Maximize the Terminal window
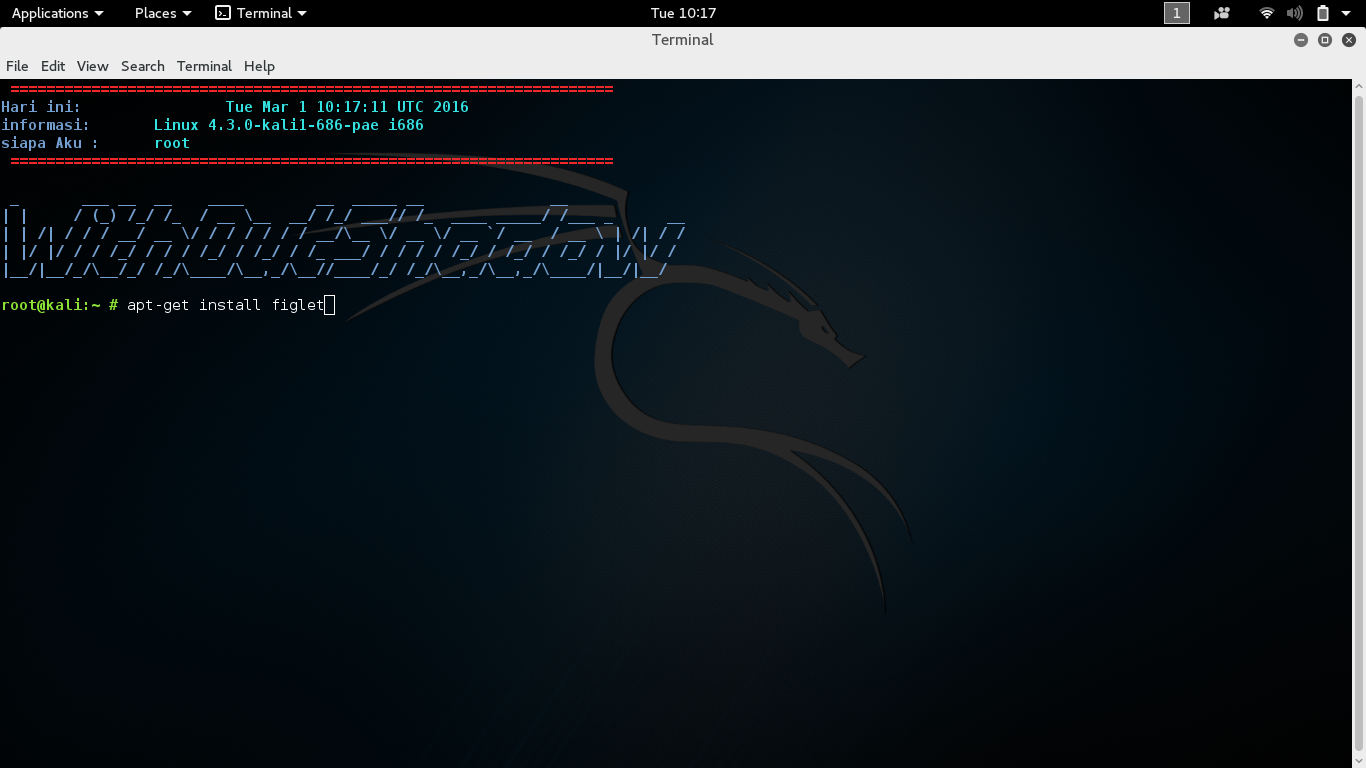Viewport: 1366px width, 768px height. pos(1325,40)
